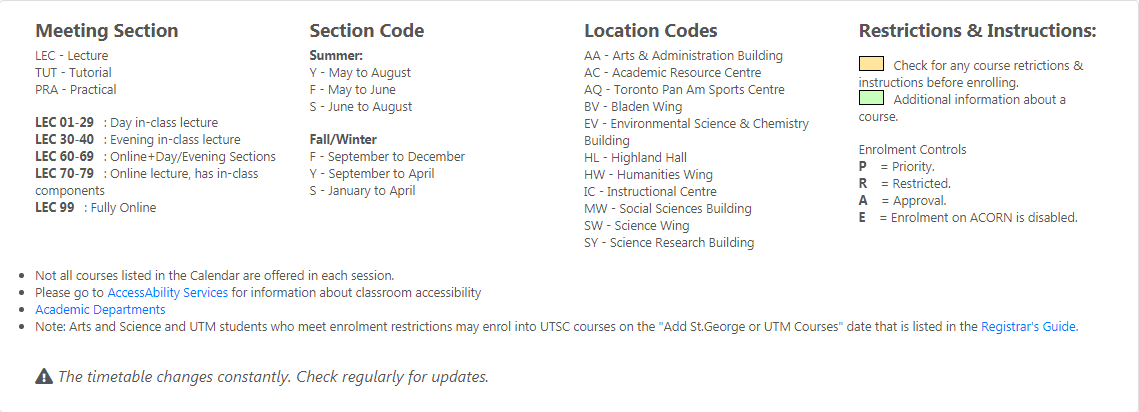Click the E enrolment disabled code line
Screen dimensions: 1139x412
(968, 217)
